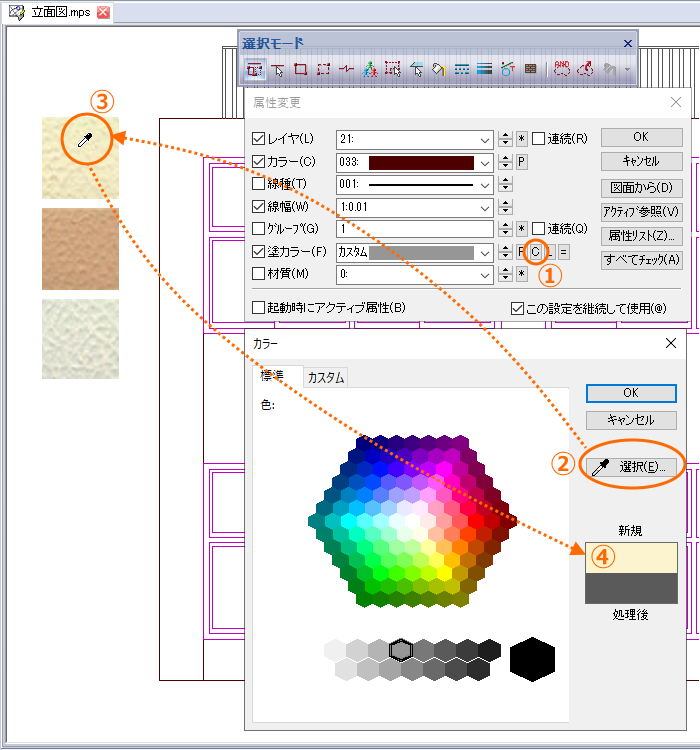Click the paint bucket icon in toolbar
The width and height of the screenshot is (700, 750).
point(438,69)
